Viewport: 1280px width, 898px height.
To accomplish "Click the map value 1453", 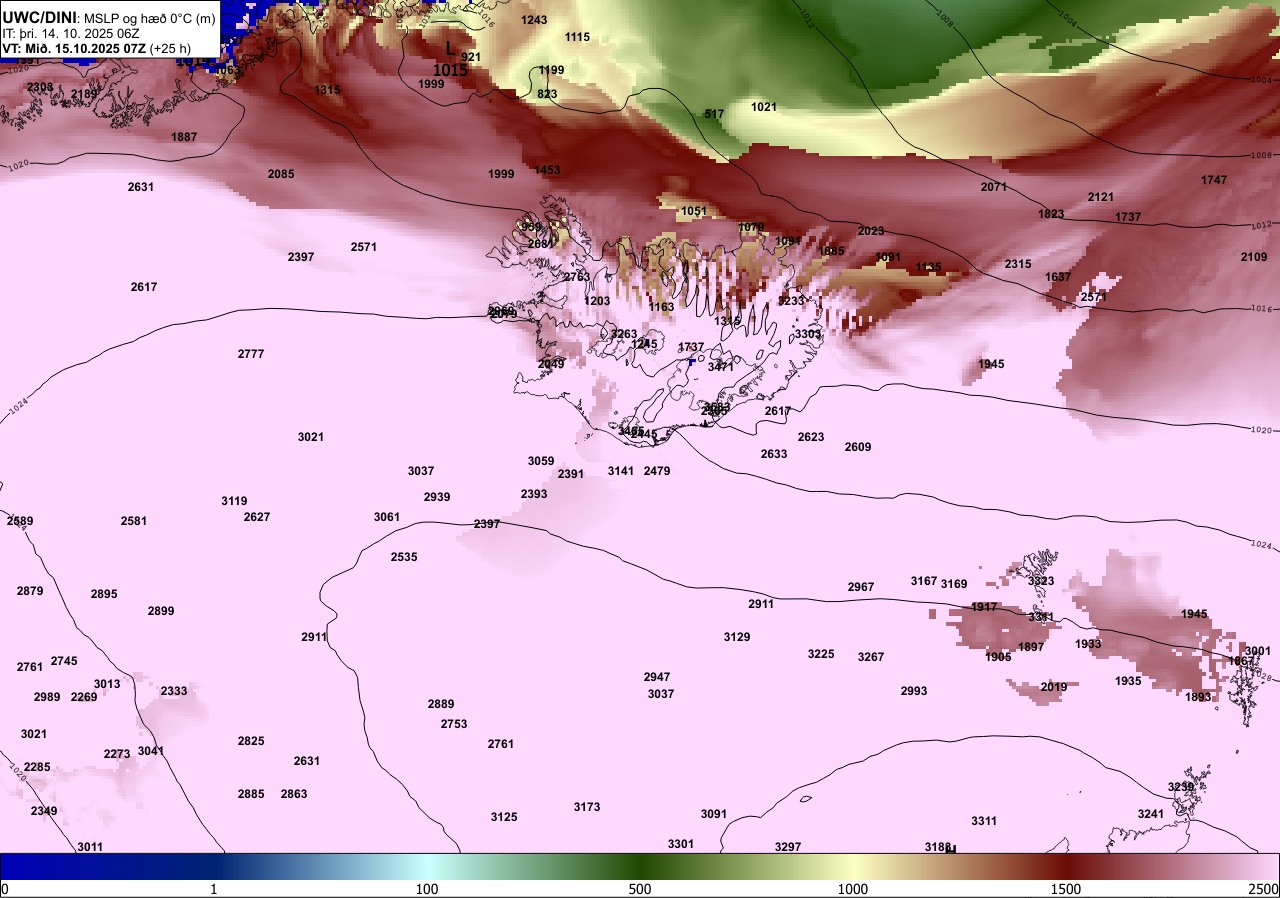I will [x=548, y=170].
